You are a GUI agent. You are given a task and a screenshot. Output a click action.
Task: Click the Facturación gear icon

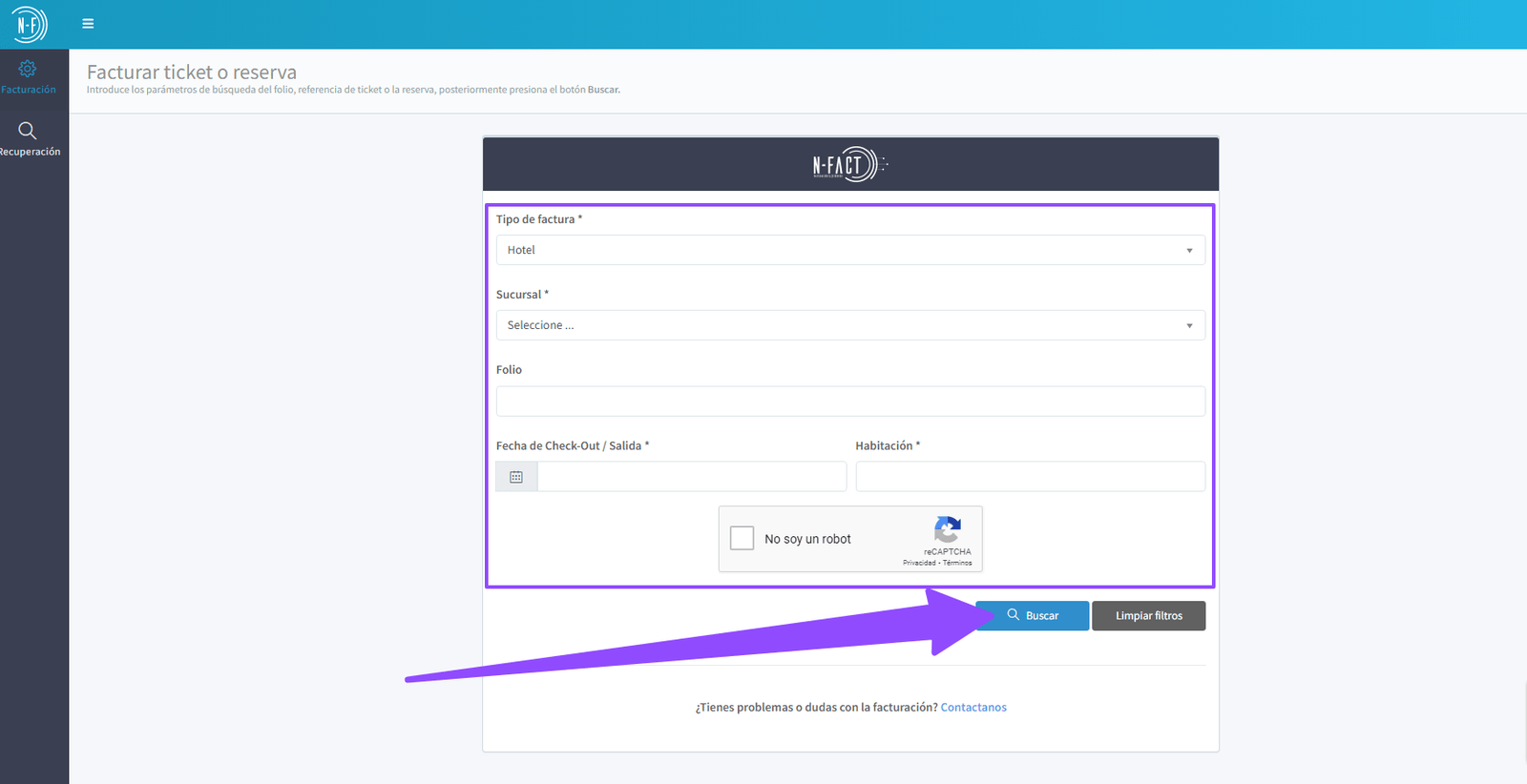pyautogui.click(x=28, y=69)
